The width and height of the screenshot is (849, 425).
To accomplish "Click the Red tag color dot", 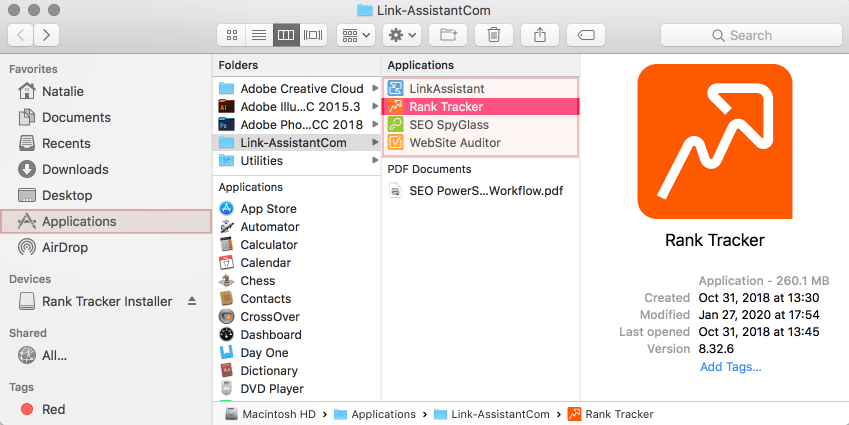I will [27, 409].
